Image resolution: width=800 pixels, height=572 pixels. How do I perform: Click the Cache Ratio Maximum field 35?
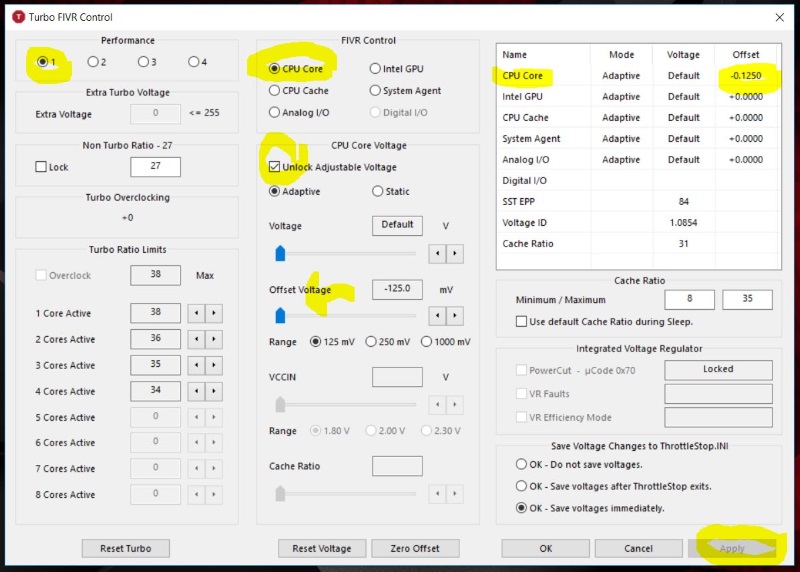tap(747, 299)
